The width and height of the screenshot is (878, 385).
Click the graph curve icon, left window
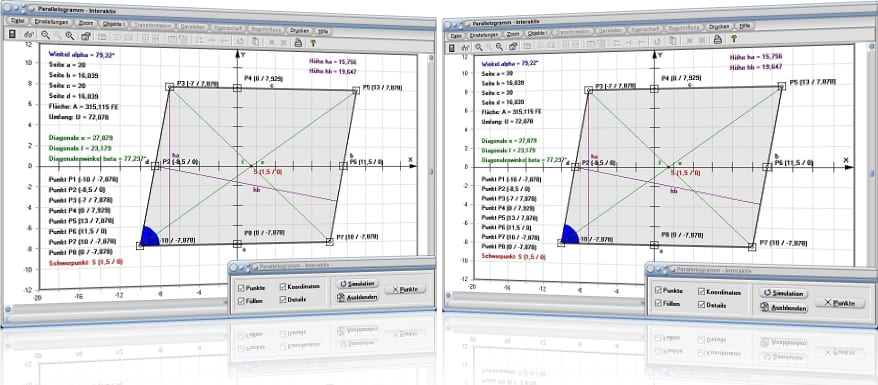tap(29, 35)
